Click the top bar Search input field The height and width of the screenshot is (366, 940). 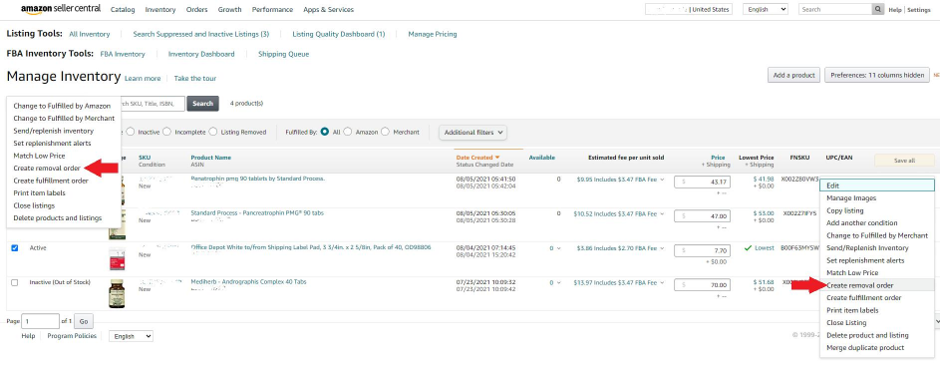(835, 10)
